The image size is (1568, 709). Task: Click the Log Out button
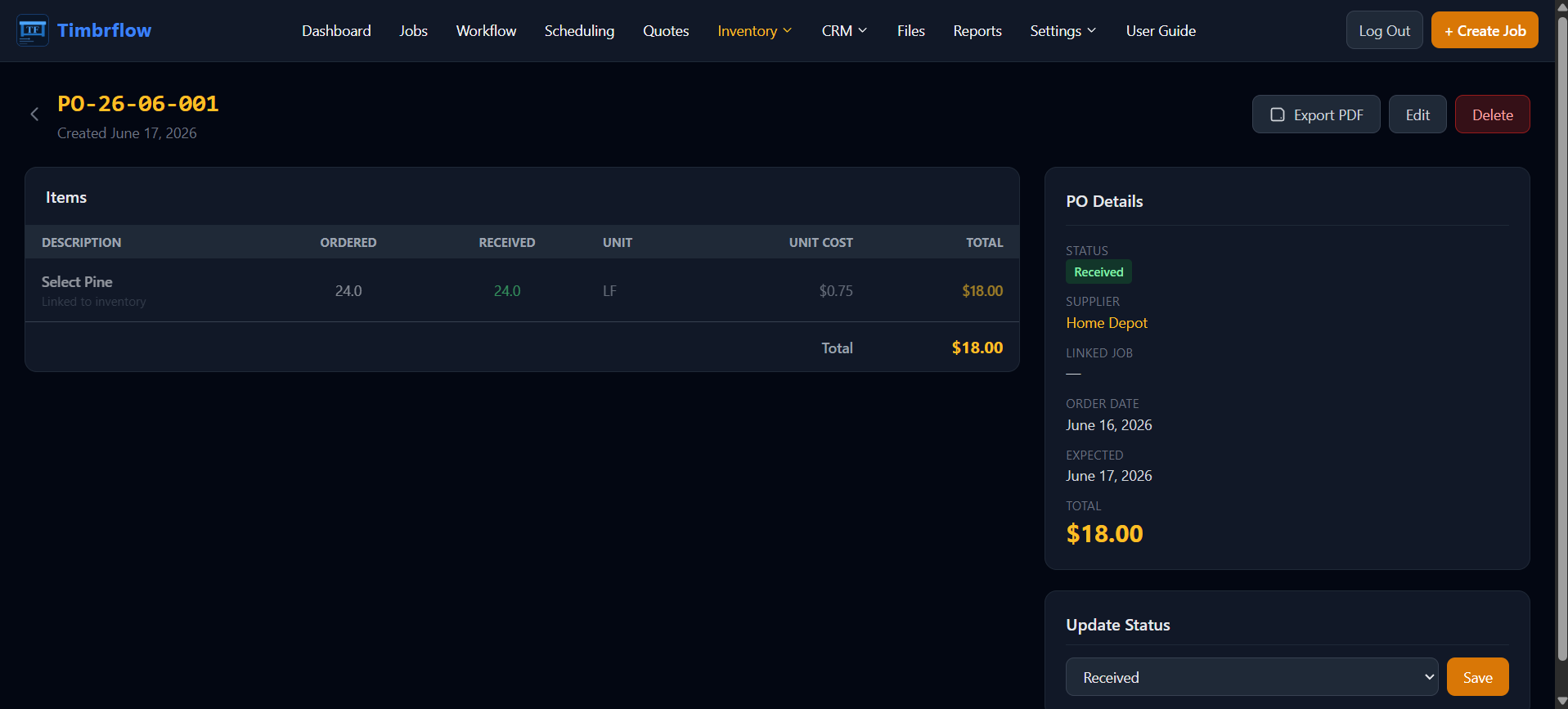(x=1384, y=30)
